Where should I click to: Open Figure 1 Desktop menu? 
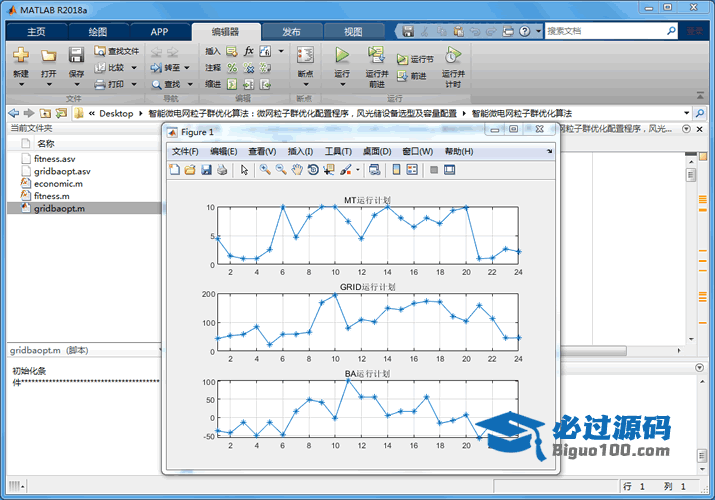click(377, 151)
